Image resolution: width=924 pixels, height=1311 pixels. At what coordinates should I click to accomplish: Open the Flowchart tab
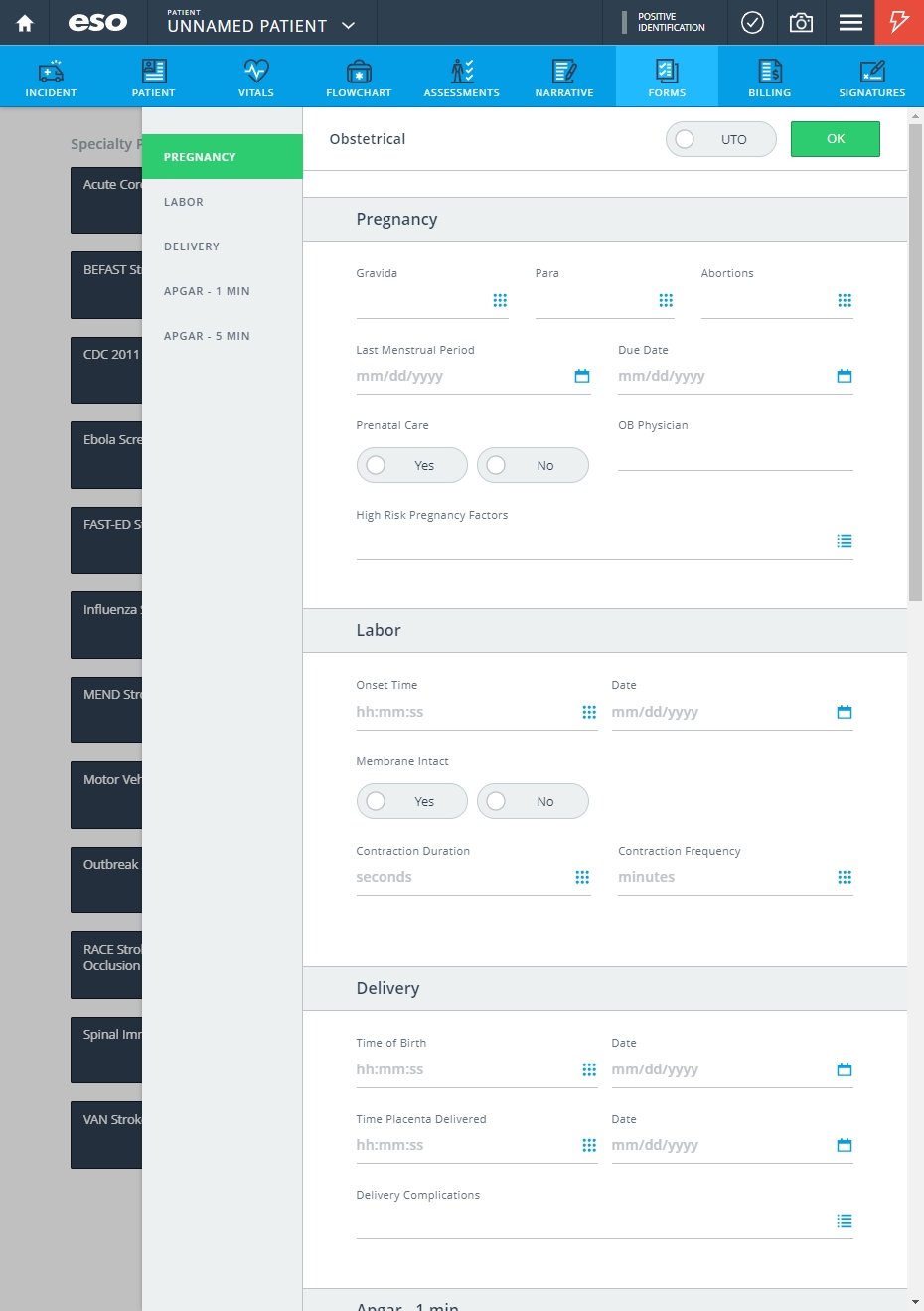point(359,77)
